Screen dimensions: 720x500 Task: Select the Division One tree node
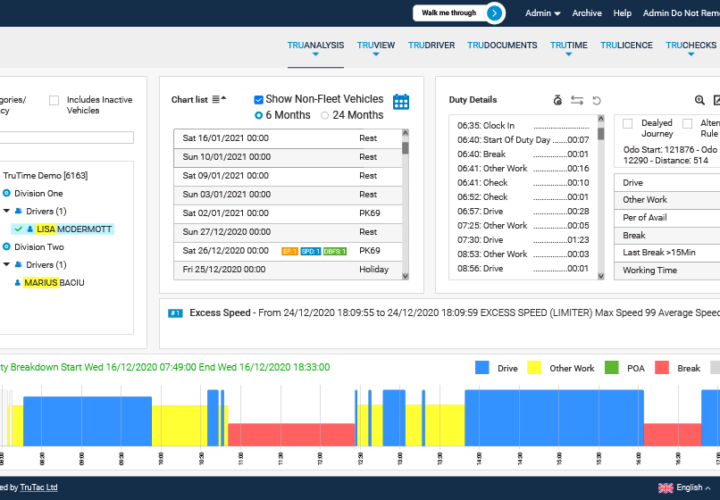[x=39, y=193]
